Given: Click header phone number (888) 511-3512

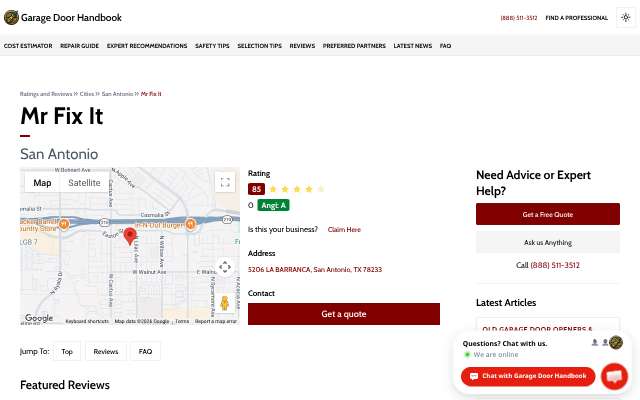Looking at the screenshot, I should [519, 18].
